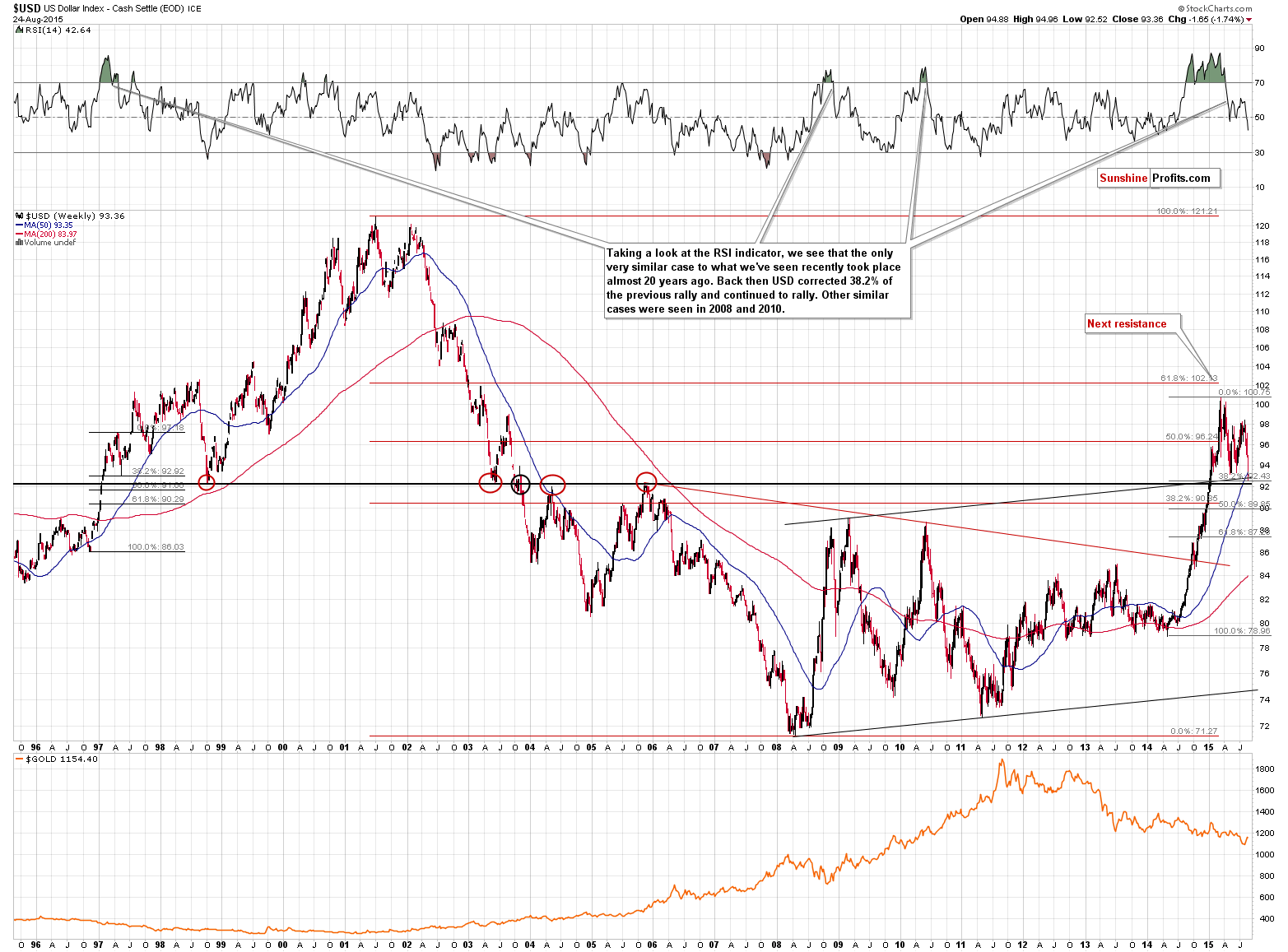Click the '15' year label under the gold panel
The width and height of the screenshot is (1288, 952).
1208,945
